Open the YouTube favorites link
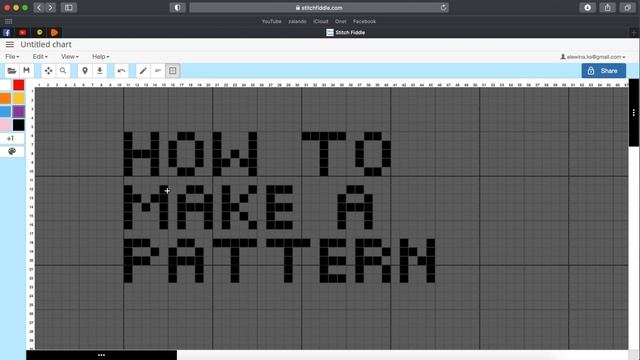 coord(271,22)
